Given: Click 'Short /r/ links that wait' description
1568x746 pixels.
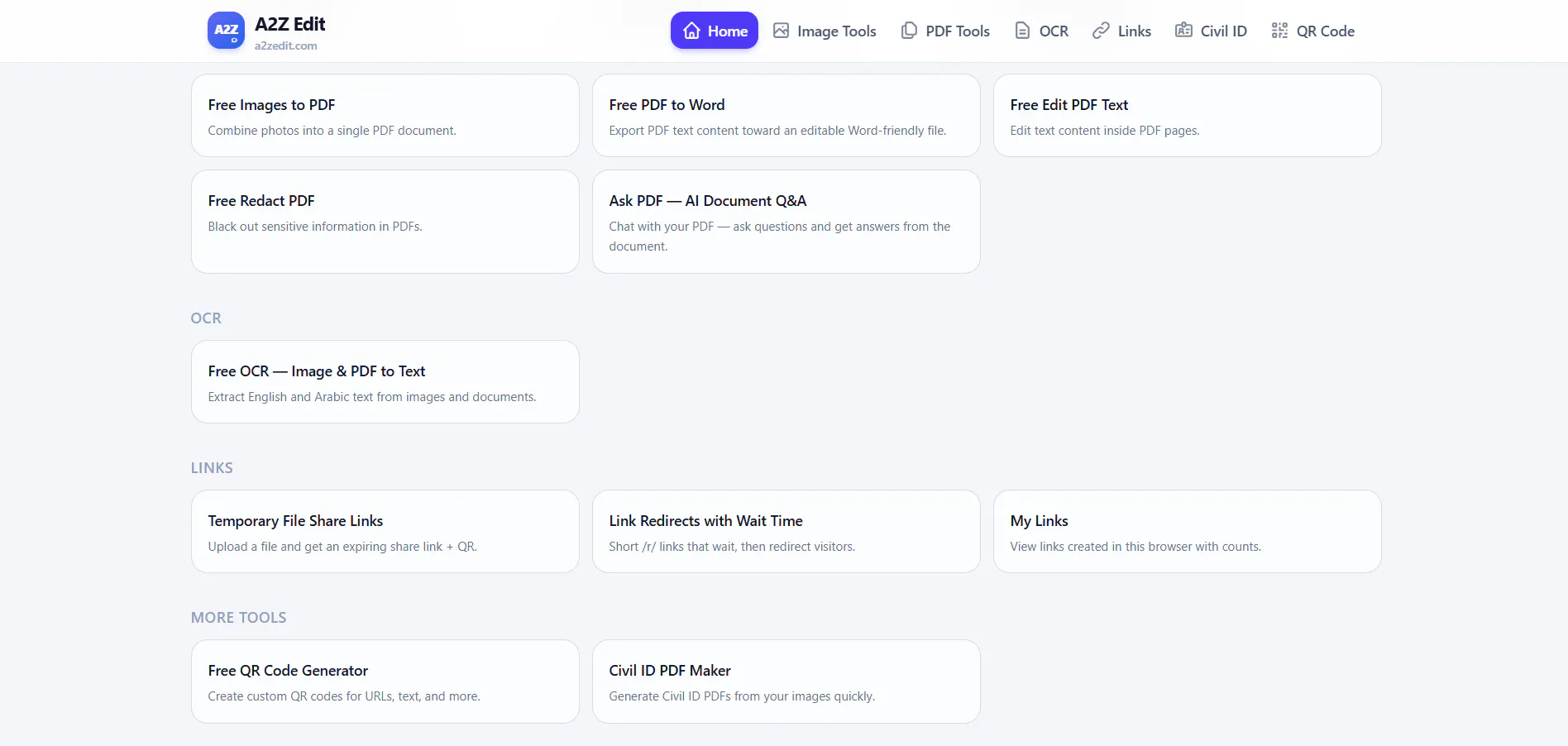Looking at the screenshot, I should point(732,547).
